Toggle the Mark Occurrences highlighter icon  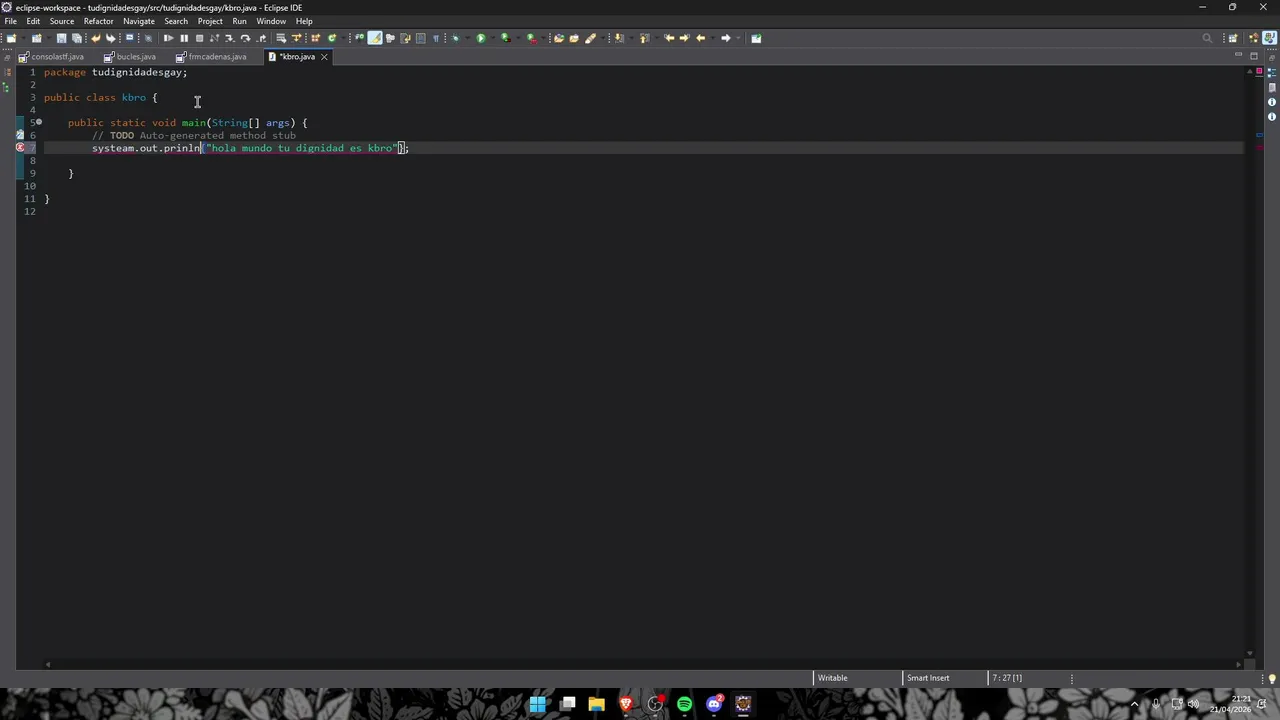coord(375,38)
